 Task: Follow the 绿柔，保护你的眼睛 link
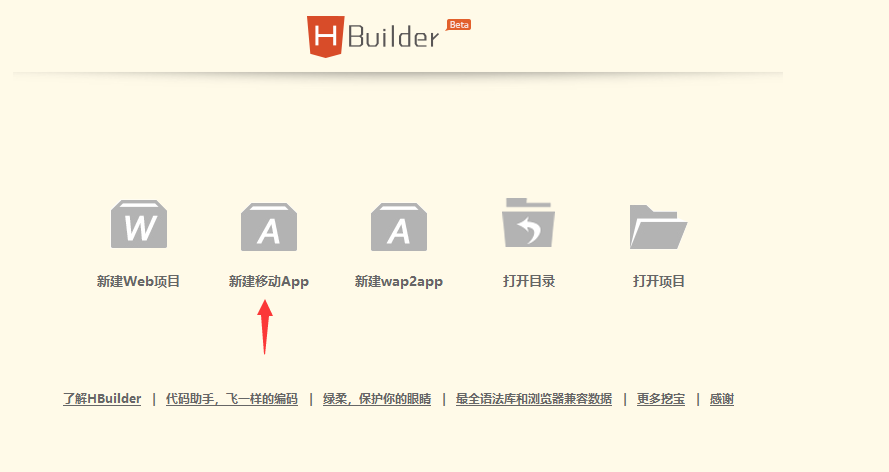tap(377, 399)
